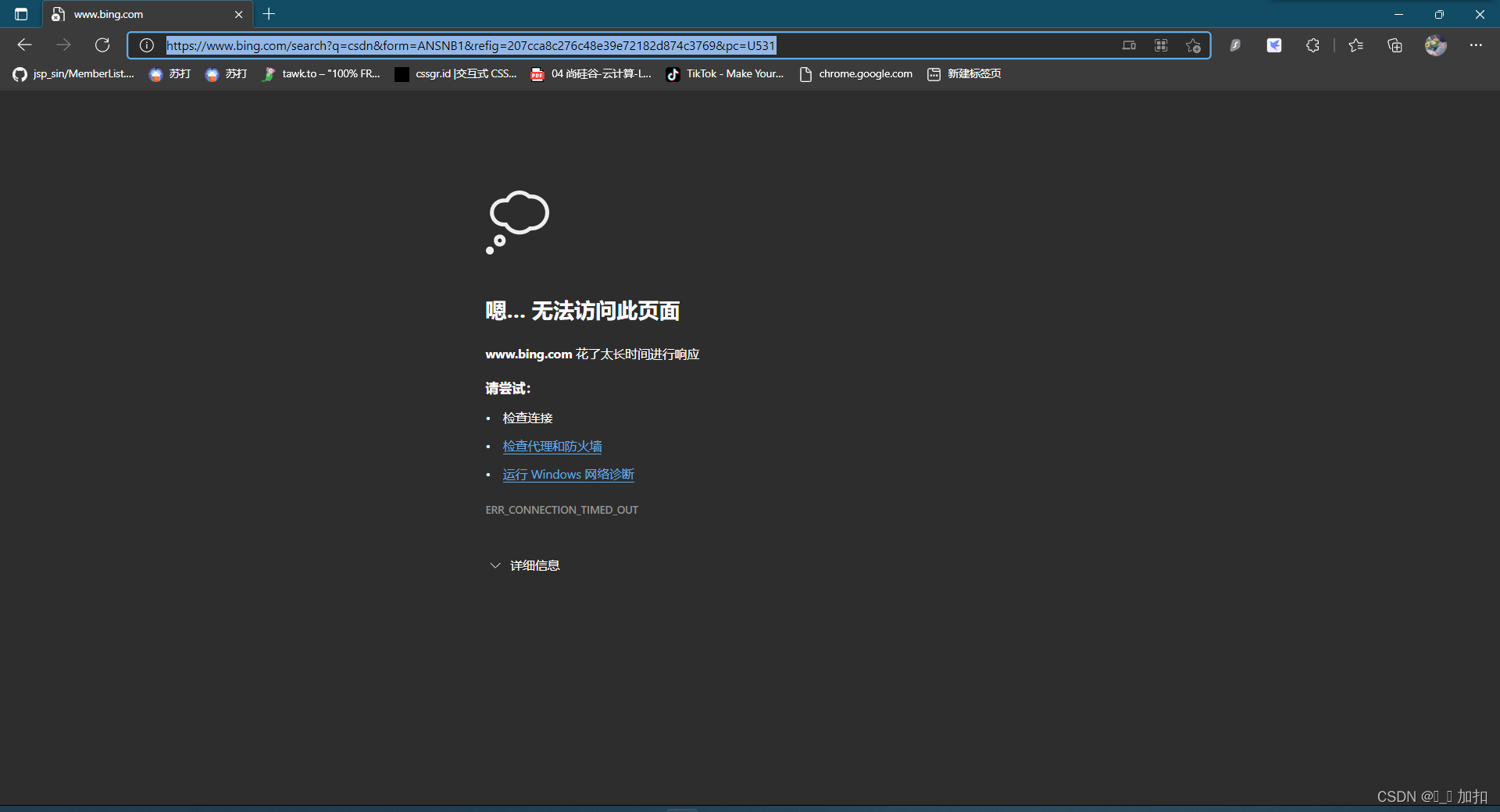Open cssgr.id 交互式 CSS bookmark
Image resolution: width=1500 pixels, height=812 pixels.
(456, 73)
